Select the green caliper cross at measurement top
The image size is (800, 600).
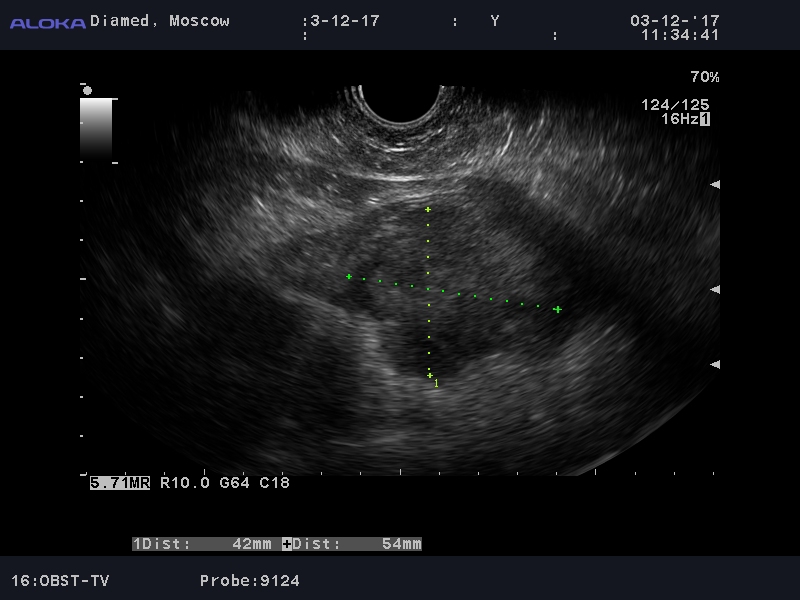click(428, 209)
